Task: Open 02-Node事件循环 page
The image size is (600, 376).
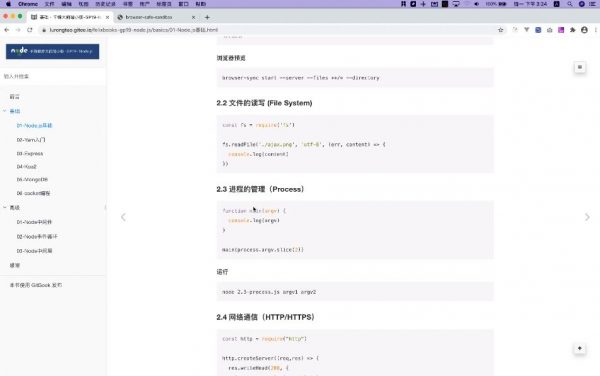Action: click(x=37, y=236)
